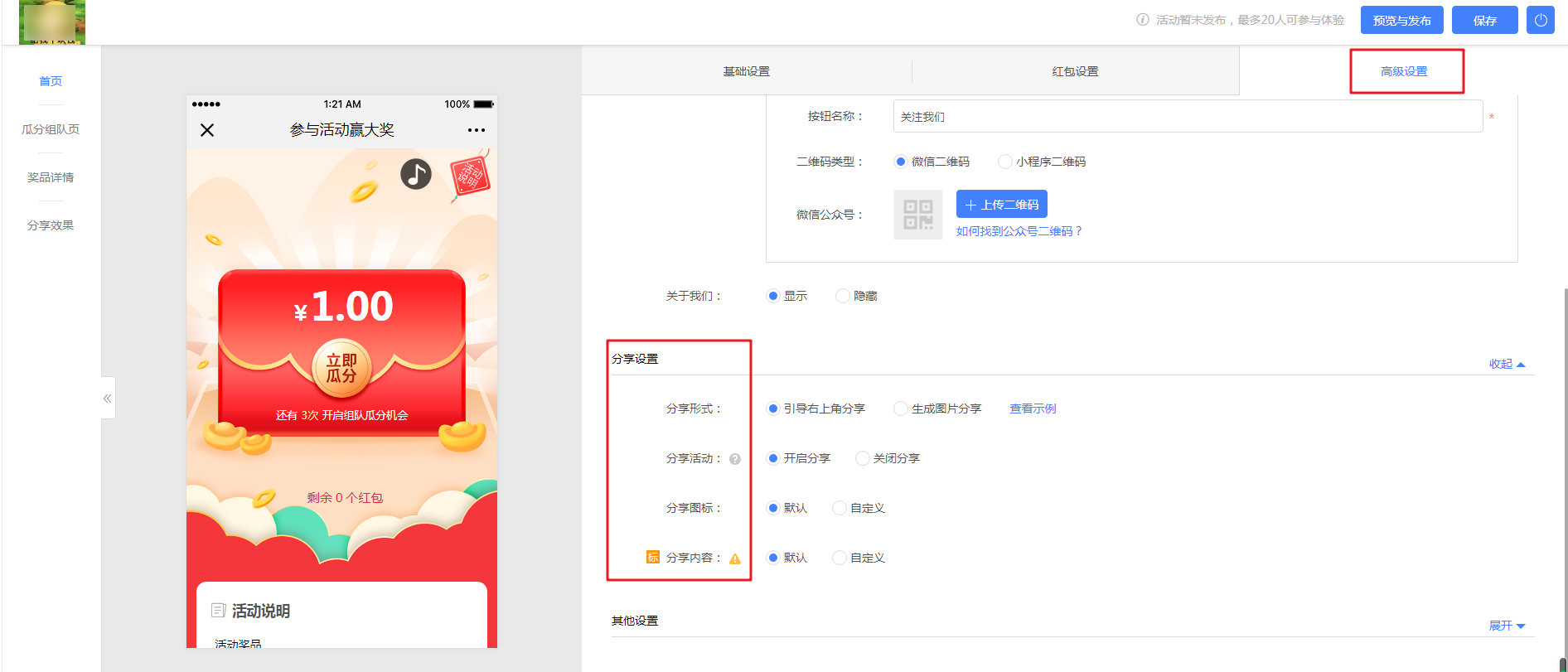This screenshot has width=1568, height=672.
Task: Click ¥1.00 amount in phone preview
Action: click(343, 307)
